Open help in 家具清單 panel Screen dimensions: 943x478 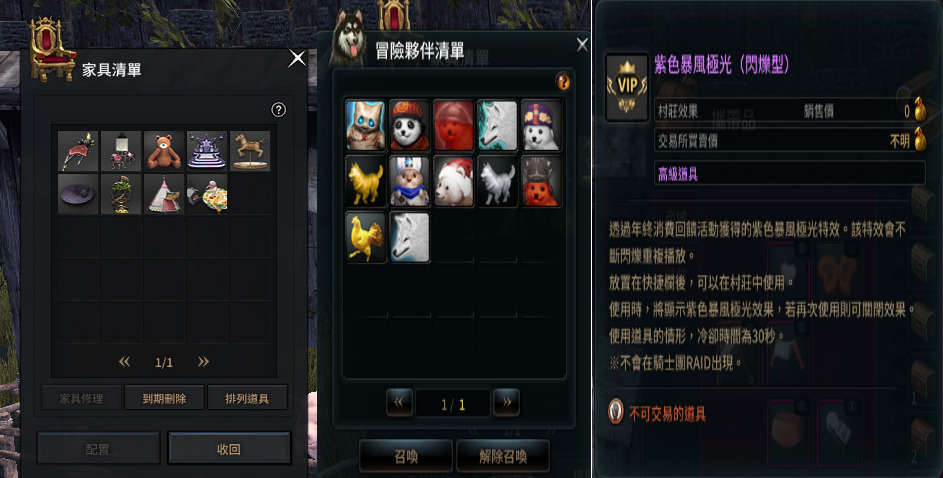pos(278,109)
